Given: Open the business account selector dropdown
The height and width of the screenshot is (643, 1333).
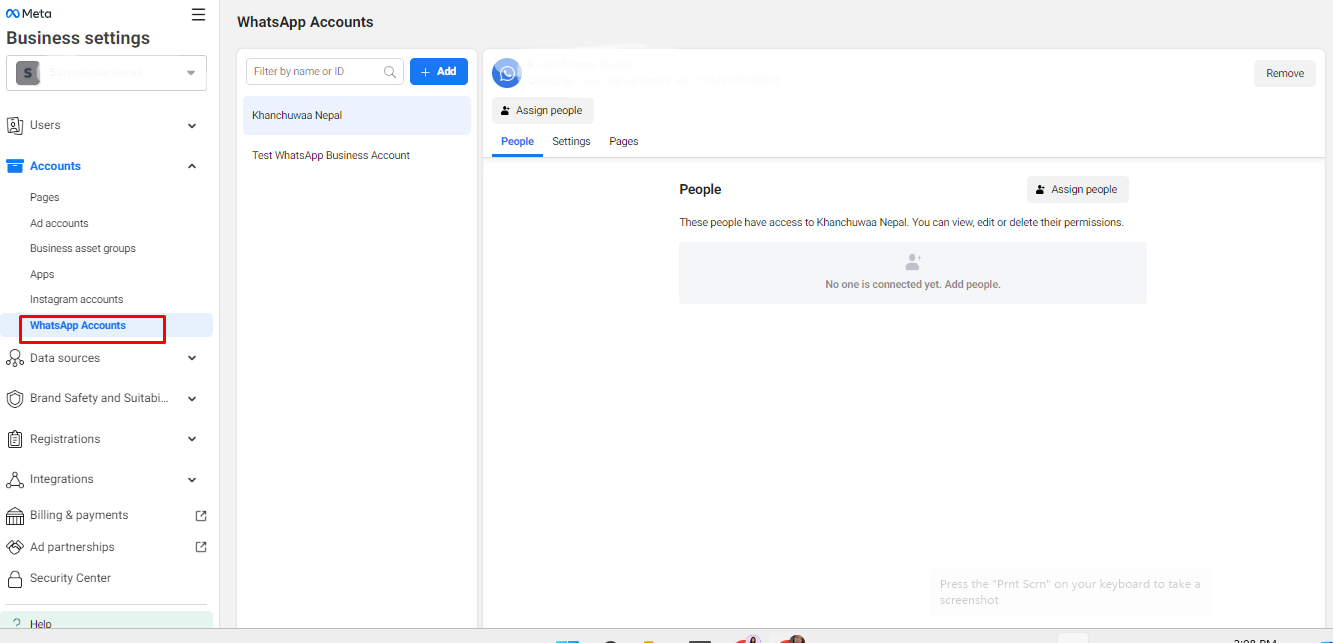Looking at the screenshot, I should [106, 73].
